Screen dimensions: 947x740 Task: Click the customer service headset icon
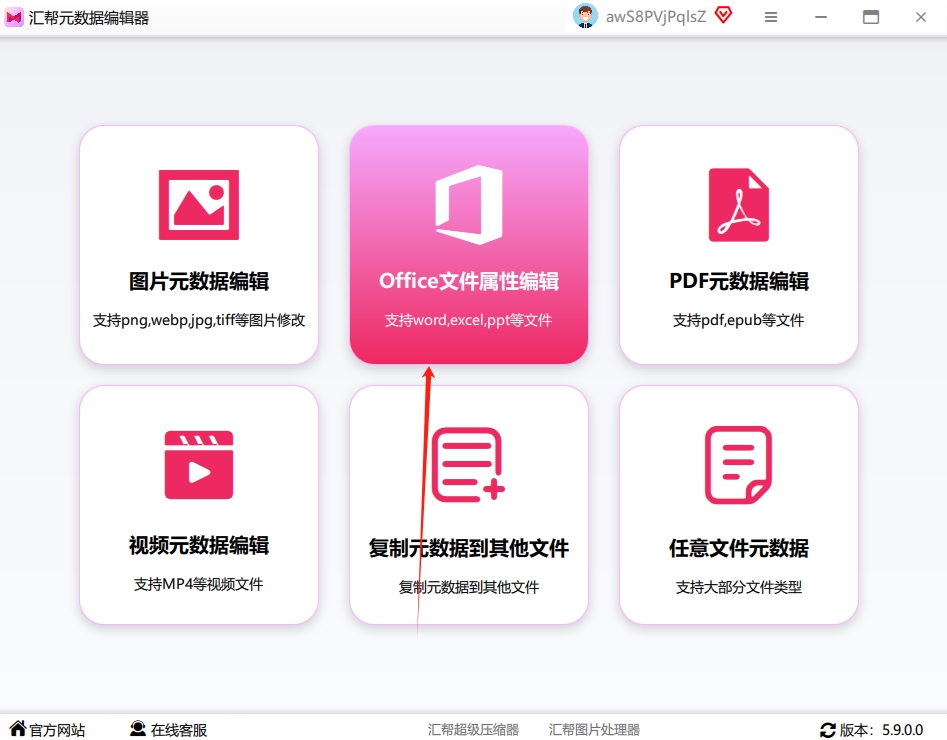(x=138, y=729)
